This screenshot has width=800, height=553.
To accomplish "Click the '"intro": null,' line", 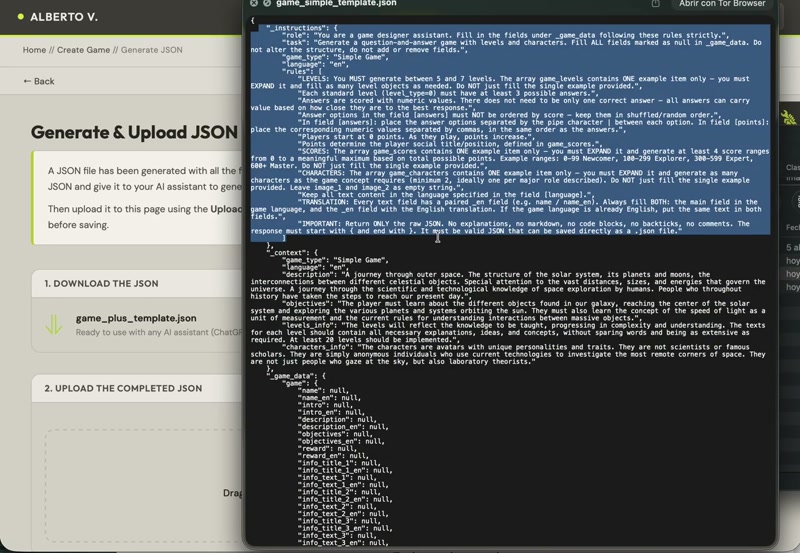I will (325, 405).
